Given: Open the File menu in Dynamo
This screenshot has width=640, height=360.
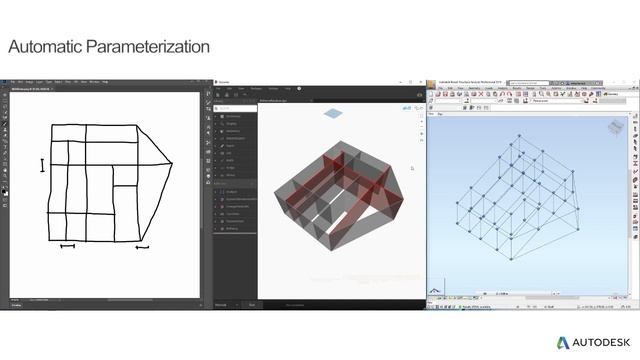Looking at the screenshot, I should pyautogui.click(x=218, y=89).
